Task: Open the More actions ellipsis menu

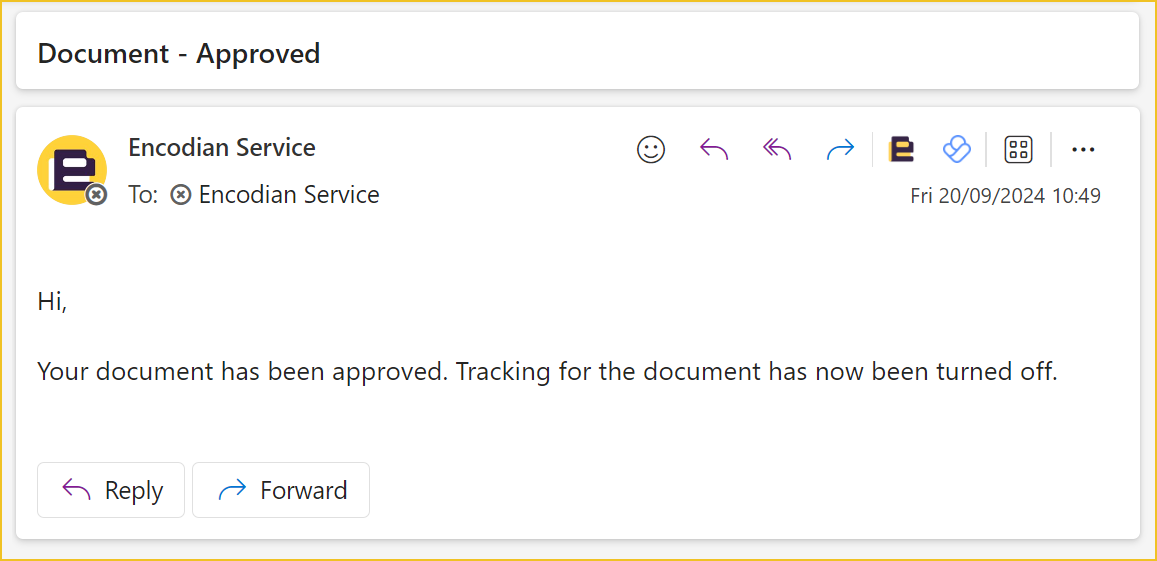Action: tap(1082, 150)
